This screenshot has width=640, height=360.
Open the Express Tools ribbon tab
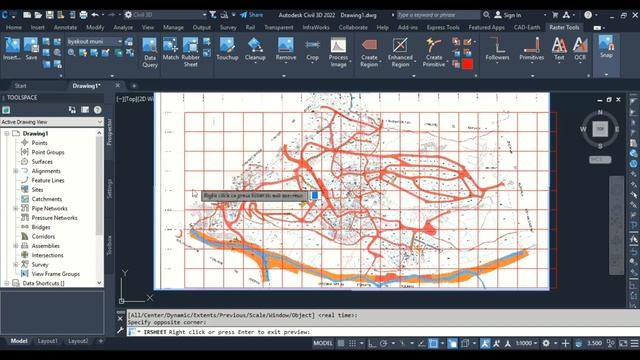click(443, 27)
